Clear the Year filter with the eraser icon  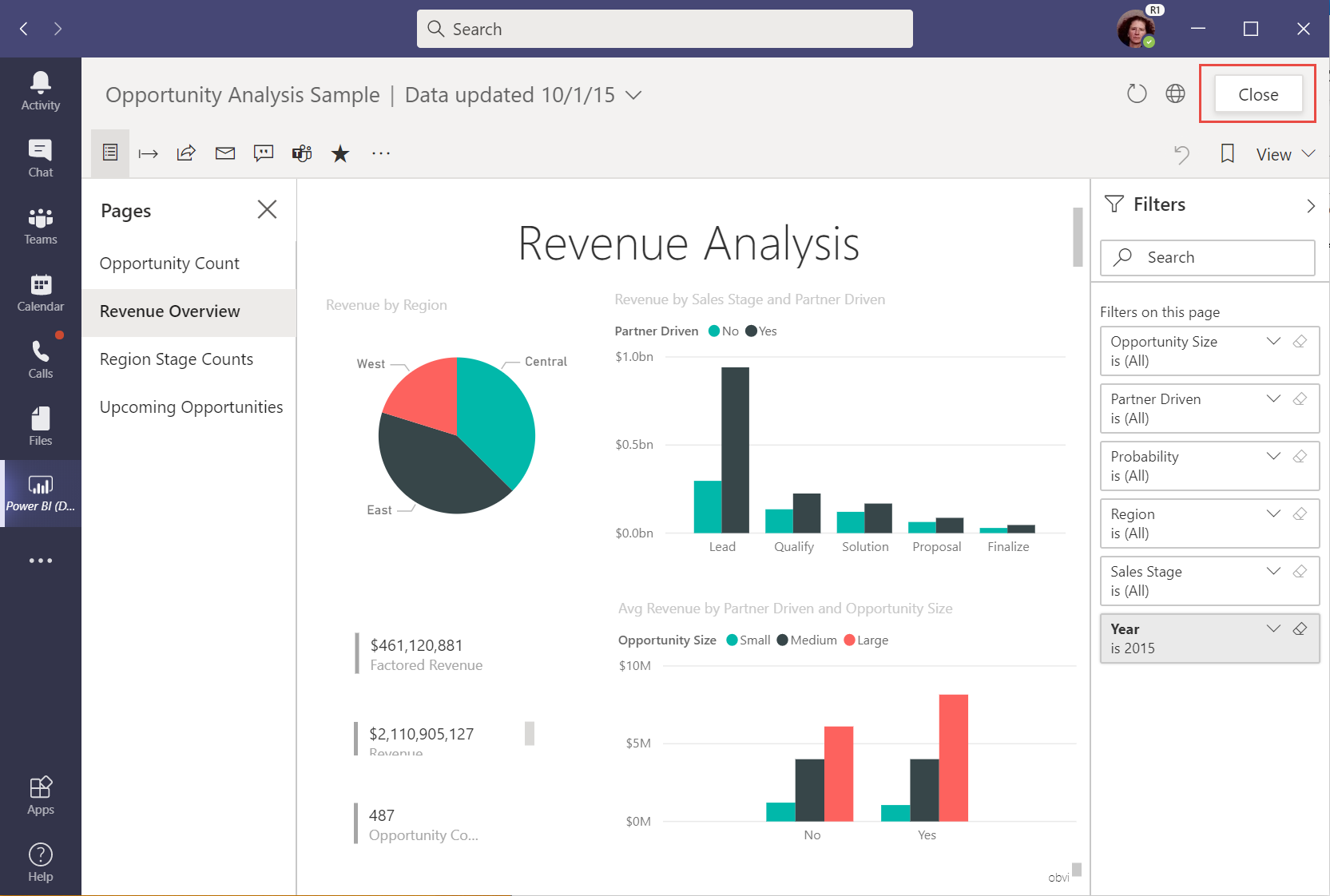[1300, 628]
